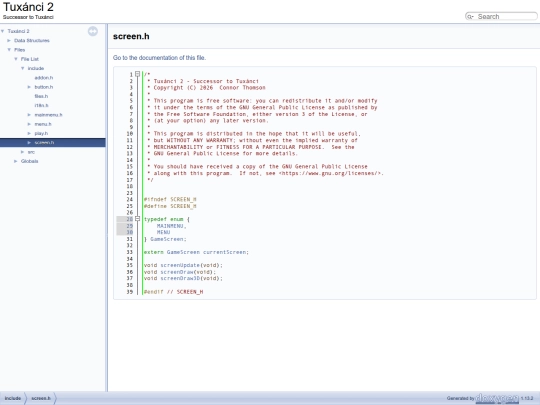Click line number 28 in code listing
This screenshot has height=405, width=540.
(129, 219)
